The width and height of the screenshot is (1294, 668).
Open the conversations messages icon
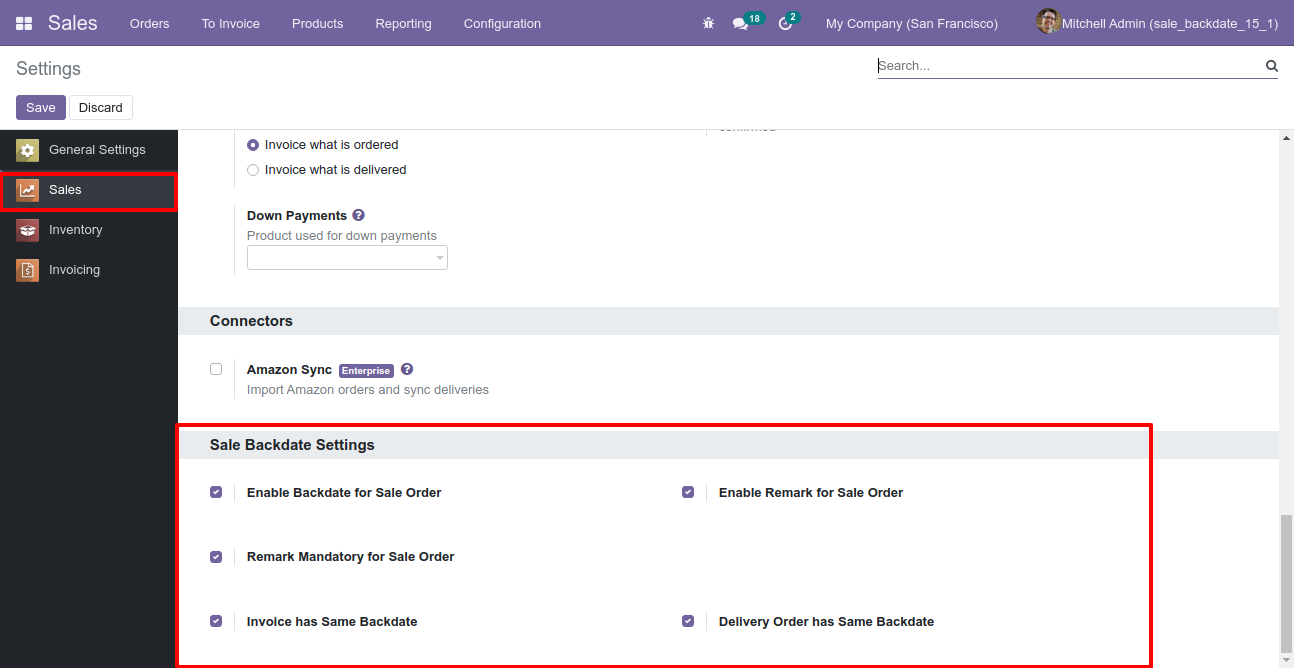pos(740,24)
